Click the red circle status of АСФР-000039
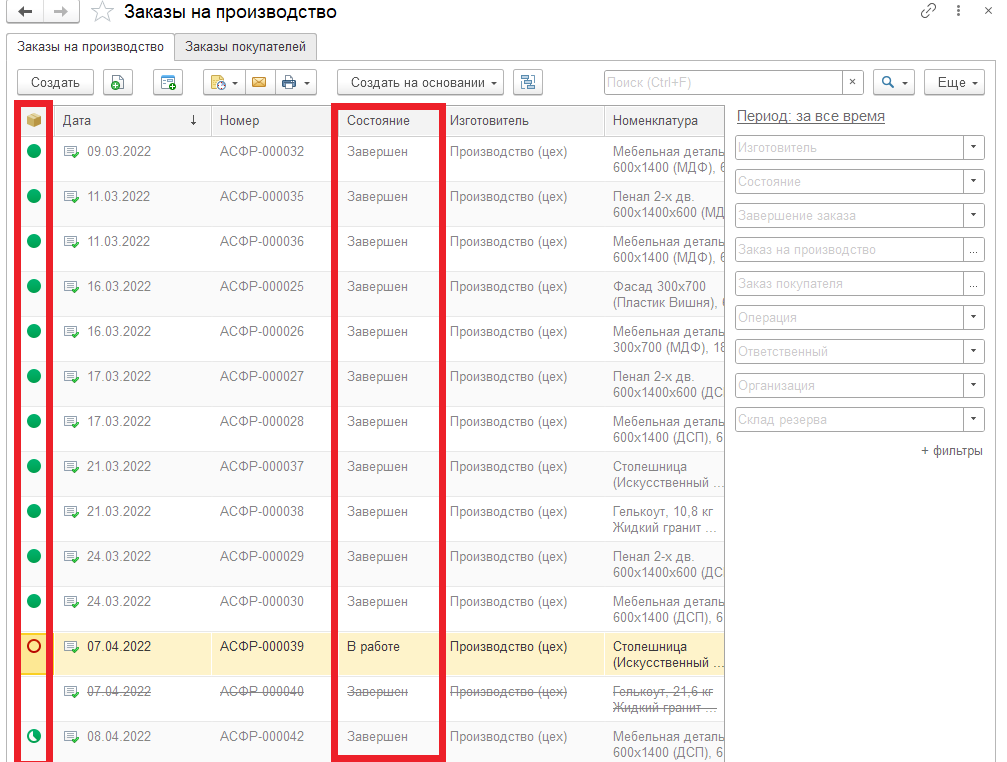 (34, 646)
